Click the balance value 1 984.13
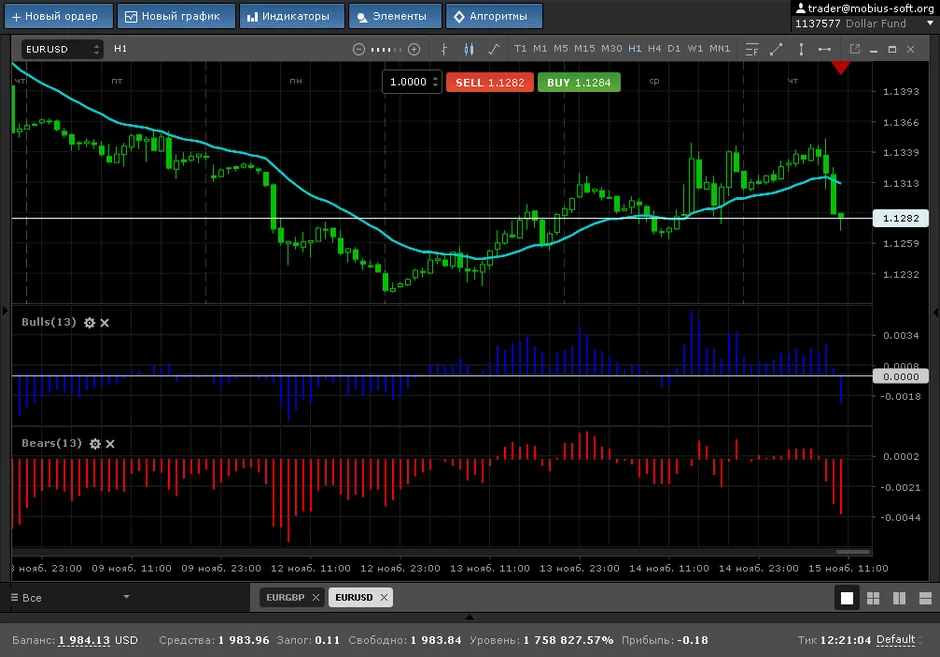Image resolution: width=940 pixels, height=657 pixels. click(85, 640)
